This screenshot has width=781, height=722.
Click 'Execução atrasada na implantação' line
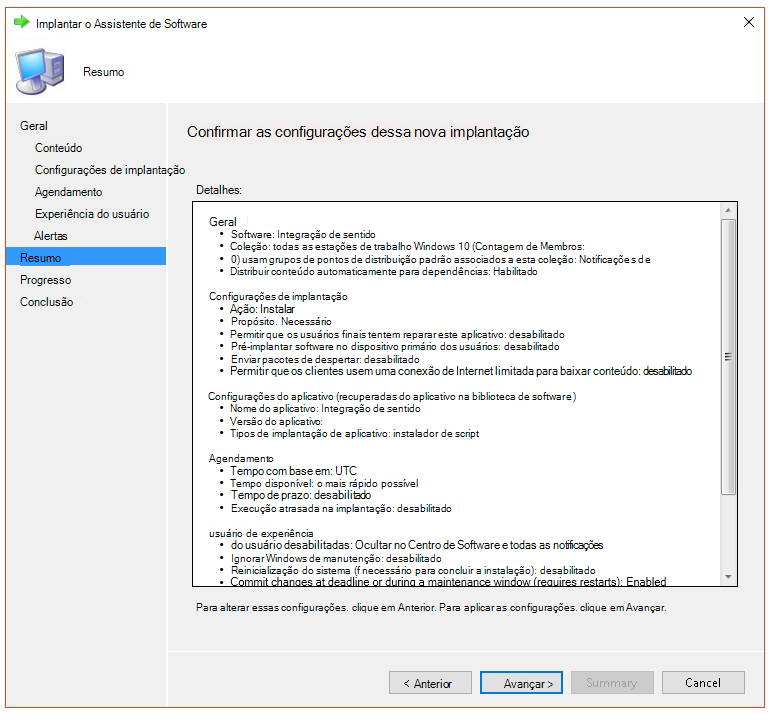tap(341, 509)
